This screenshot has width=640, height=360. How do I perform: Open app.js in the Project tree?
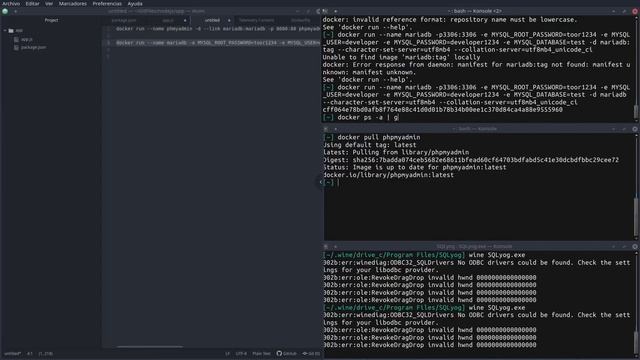27,40
